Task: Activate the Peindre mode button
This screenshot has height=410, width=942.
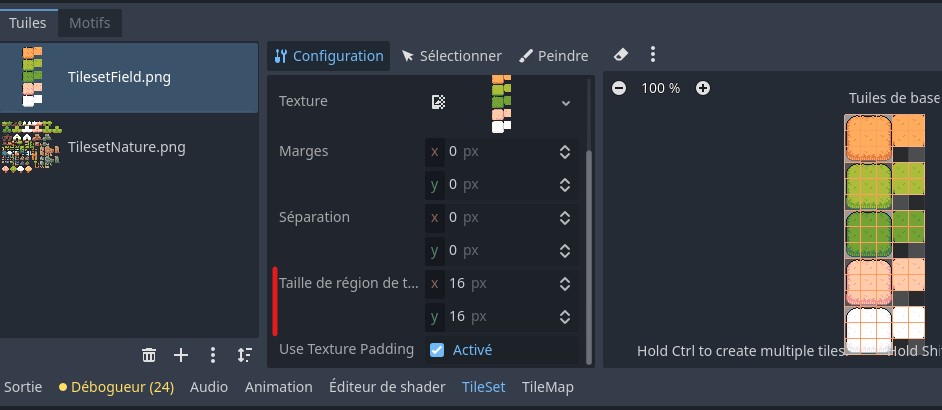Action: [553, 56]
